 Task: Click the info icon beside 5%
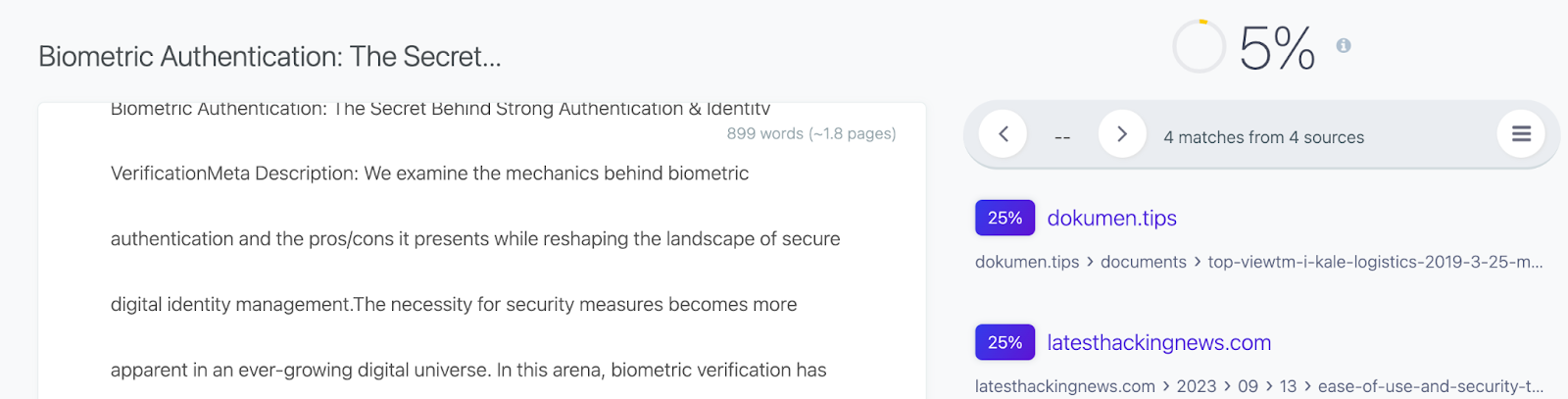coord(1344,45)
